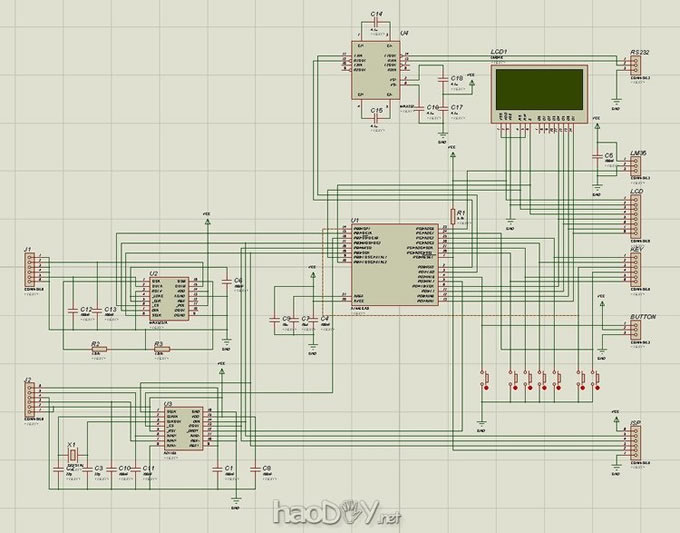Click the C14 capacitor above U4
Viewport: 680px width, 533px height.
pyautogui.click(x=375, y=27)
